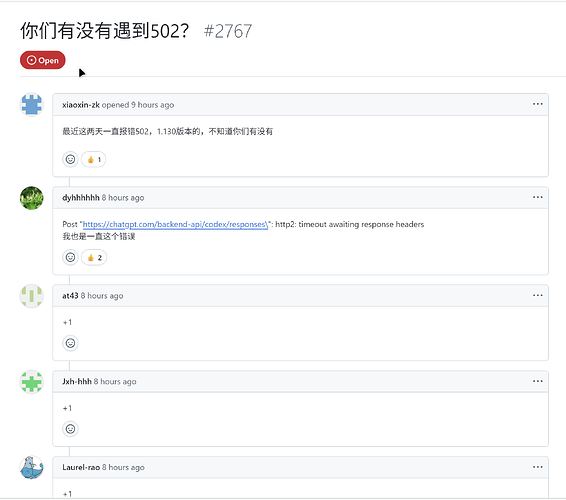Toggle thumbs-up reaction with count 1
Screen dimensions: 566x500
tap(94, 159)
